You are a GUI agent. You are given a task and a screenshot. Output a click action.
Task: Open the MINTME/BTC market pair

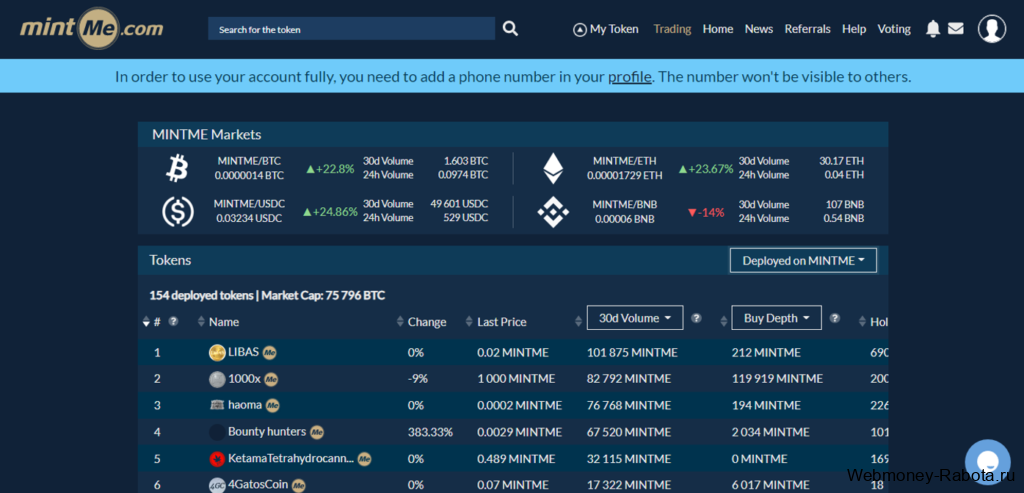tap(251, 161)
